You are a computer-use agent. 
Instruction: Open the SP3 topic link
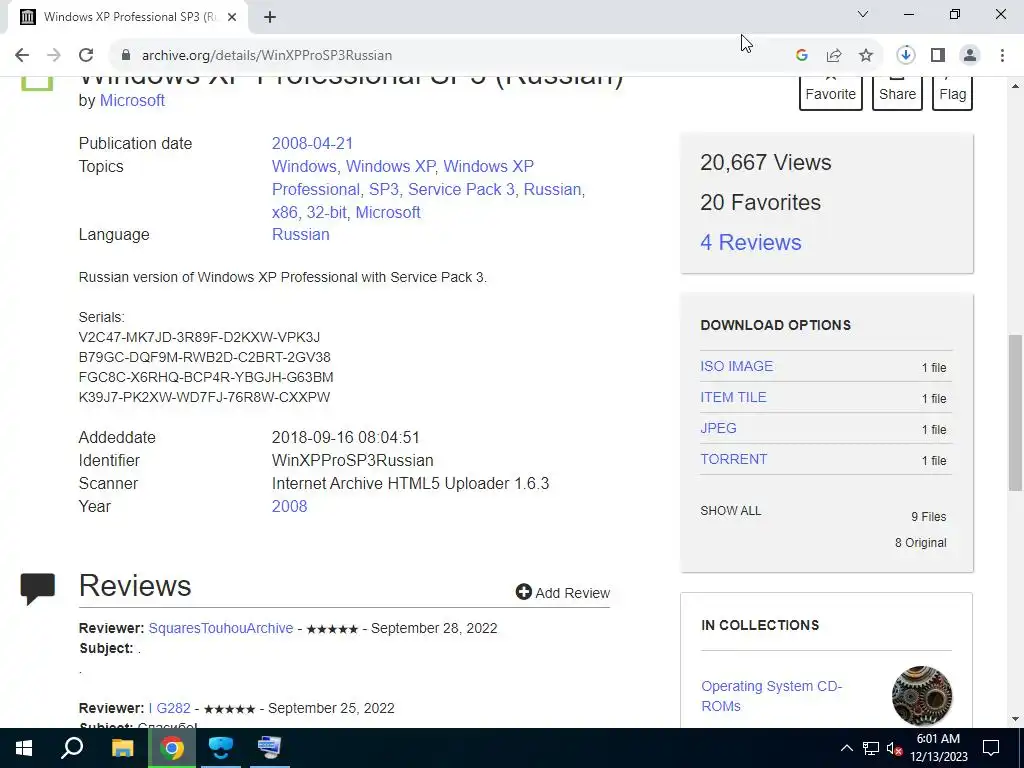pos(383,189)
